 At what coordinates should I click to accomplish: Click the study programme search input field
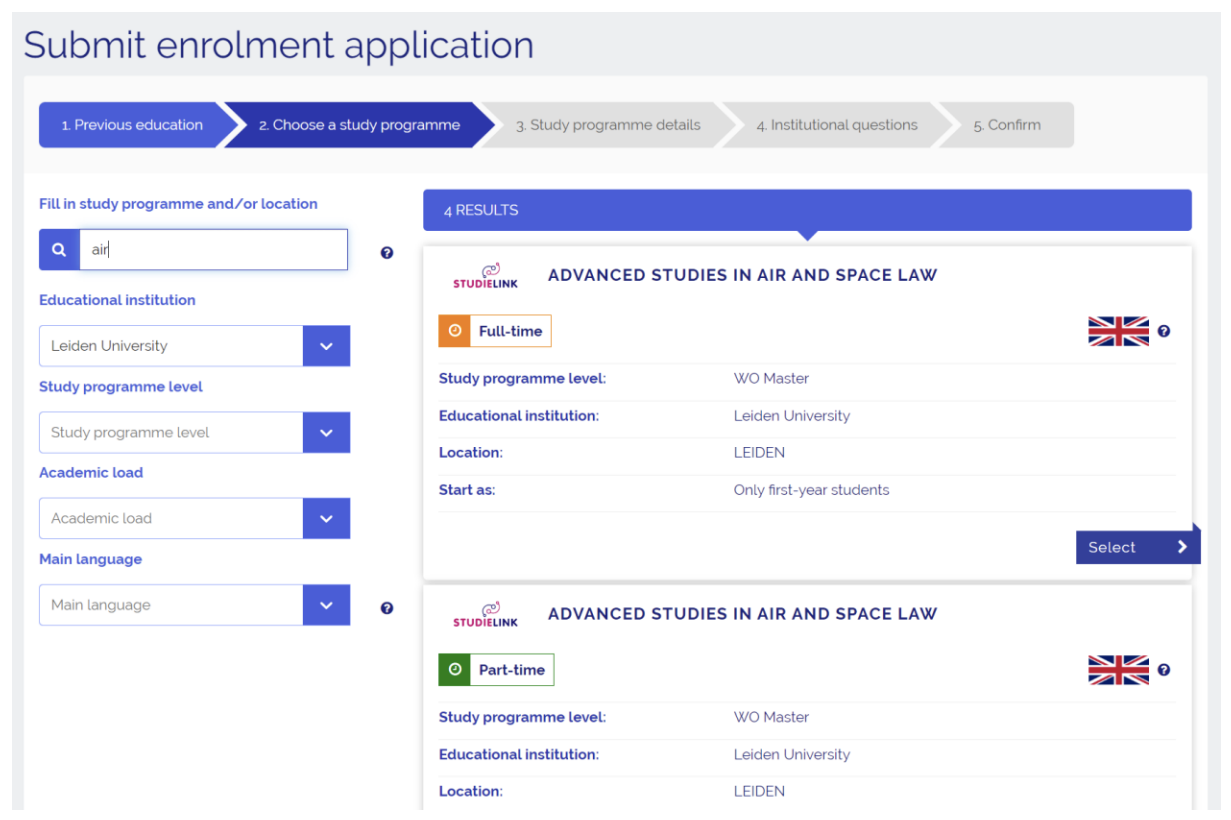[213, 250]
